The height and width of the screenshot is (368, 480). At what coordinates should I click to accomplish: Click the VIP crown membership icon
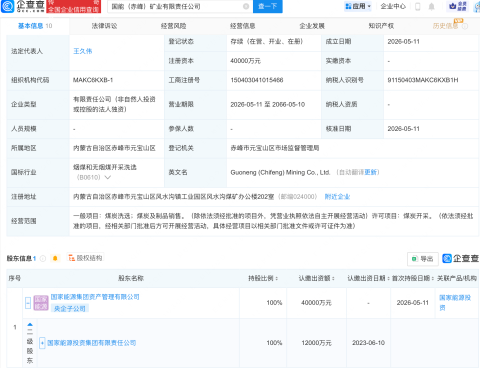click(458, 6)
